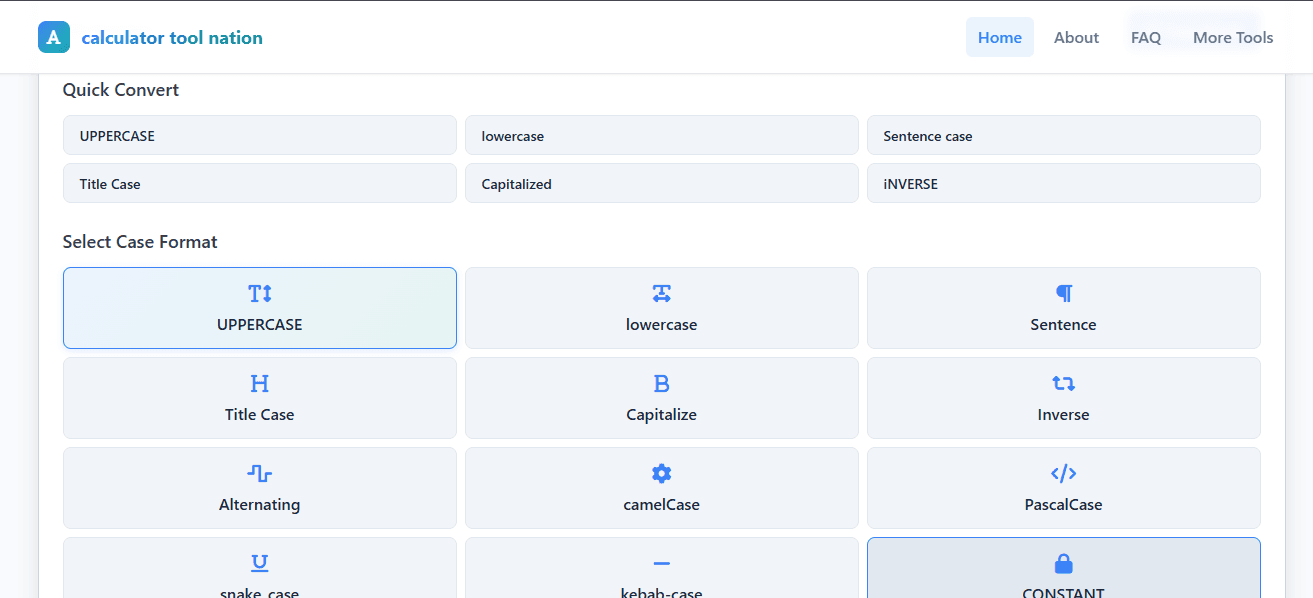This screenshot has height=598, width=1313.
Task: Click the Alternating case waveform icon
Action: (259, 473)
